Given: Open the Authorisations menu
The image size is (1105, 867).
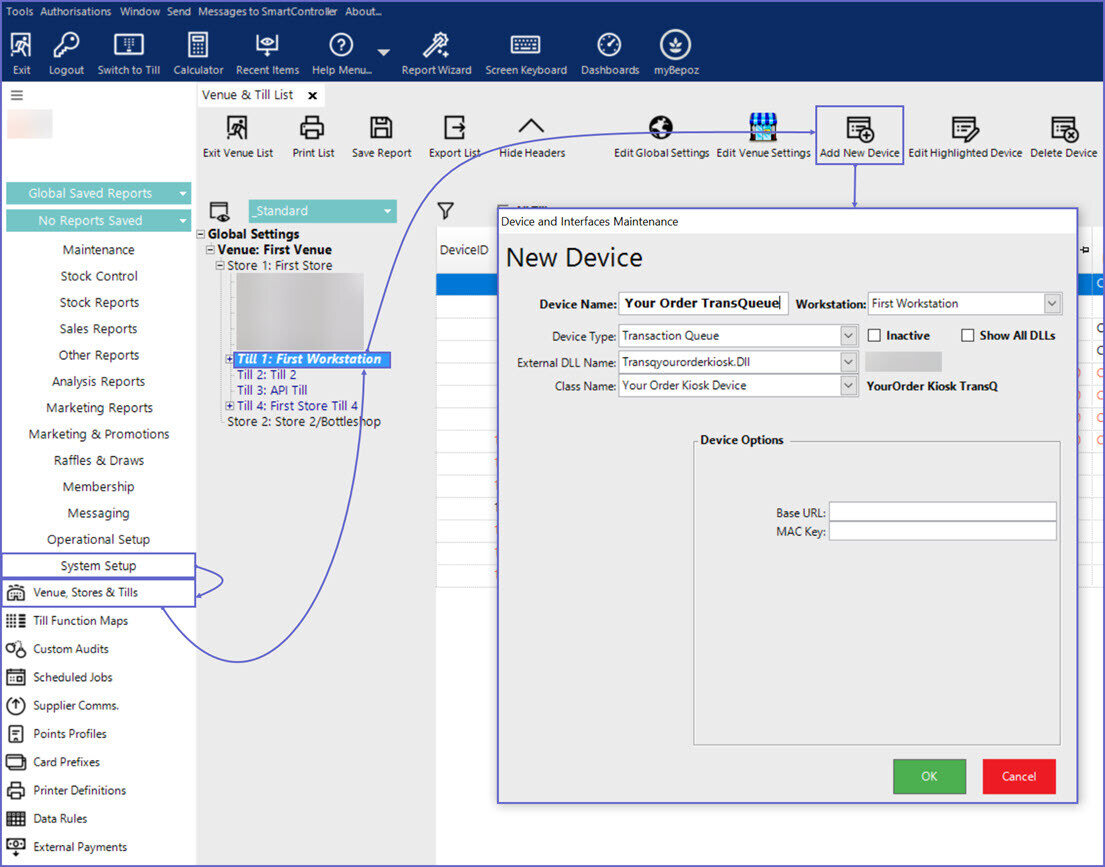Looking at the screenshot, I should click(76, 11).
